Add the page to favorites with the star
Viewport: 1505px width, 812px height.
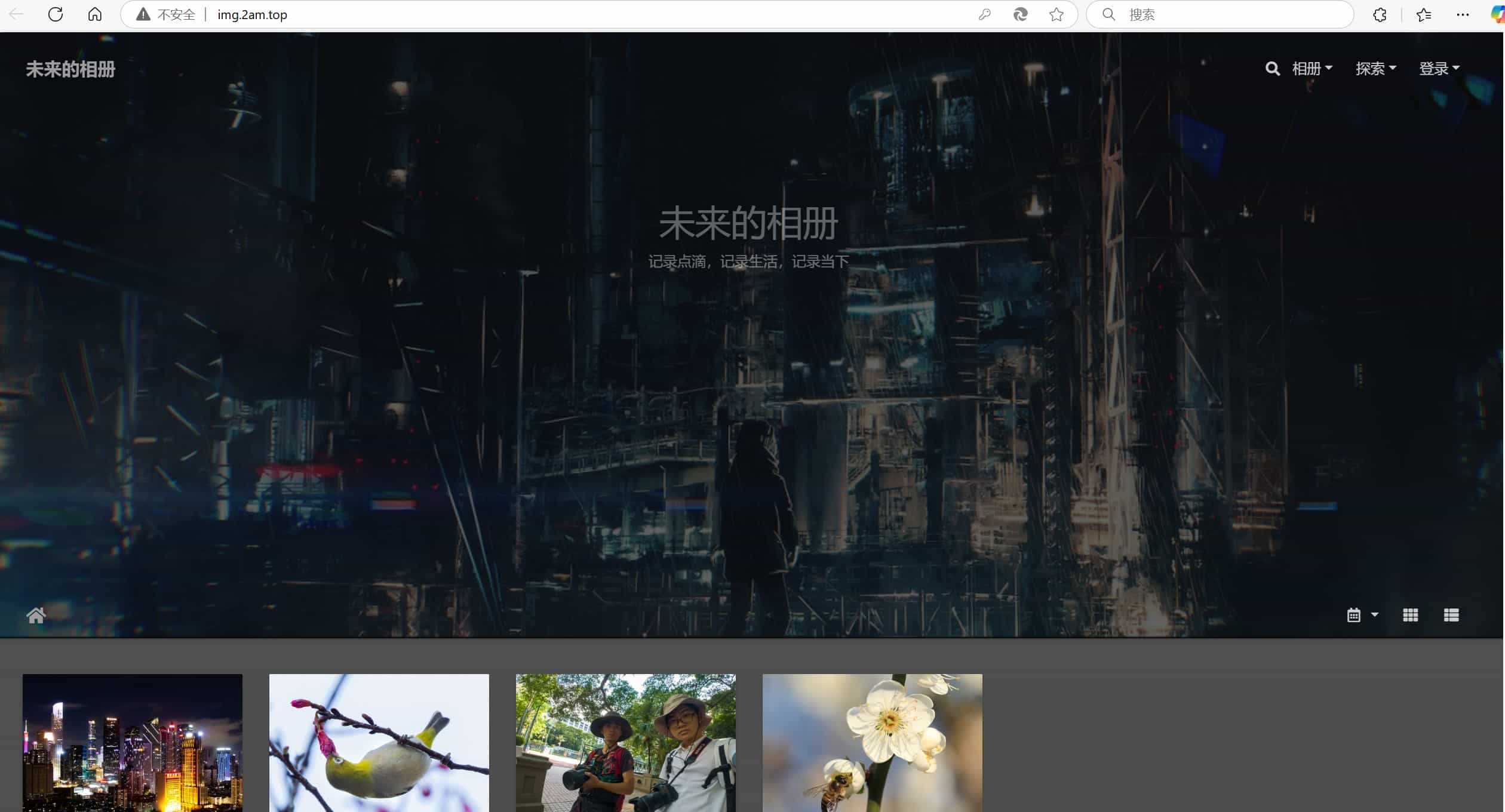click(1056, 14)
